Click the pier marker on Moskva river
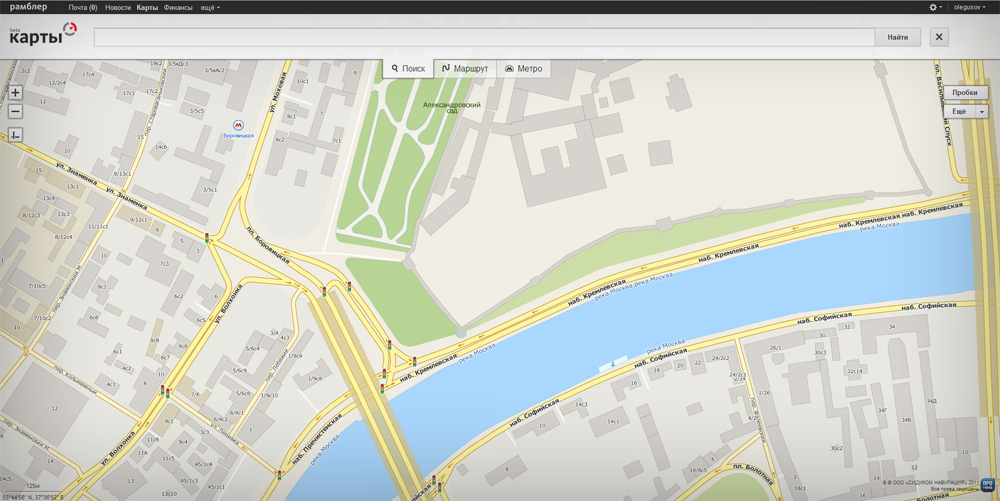Viewport: 1000px width, 501px height. pyautogui.click(x=613, y=366)
